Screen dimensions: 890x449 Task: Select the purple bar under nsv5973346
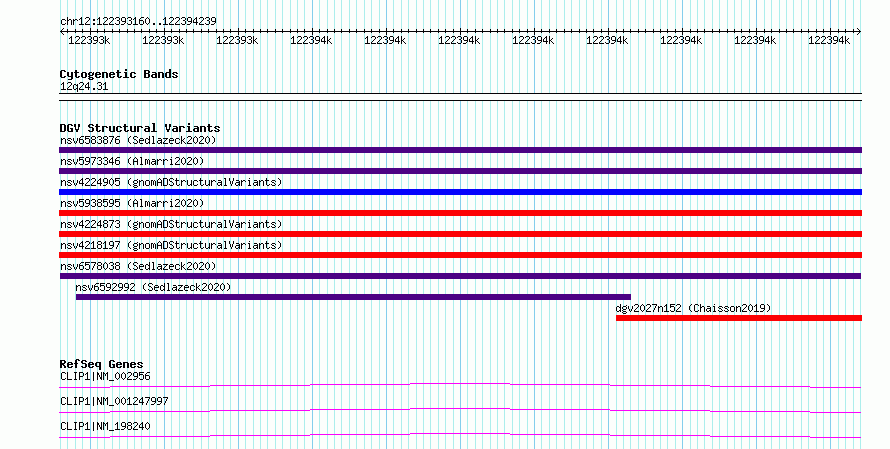click(x=460, y=171)
